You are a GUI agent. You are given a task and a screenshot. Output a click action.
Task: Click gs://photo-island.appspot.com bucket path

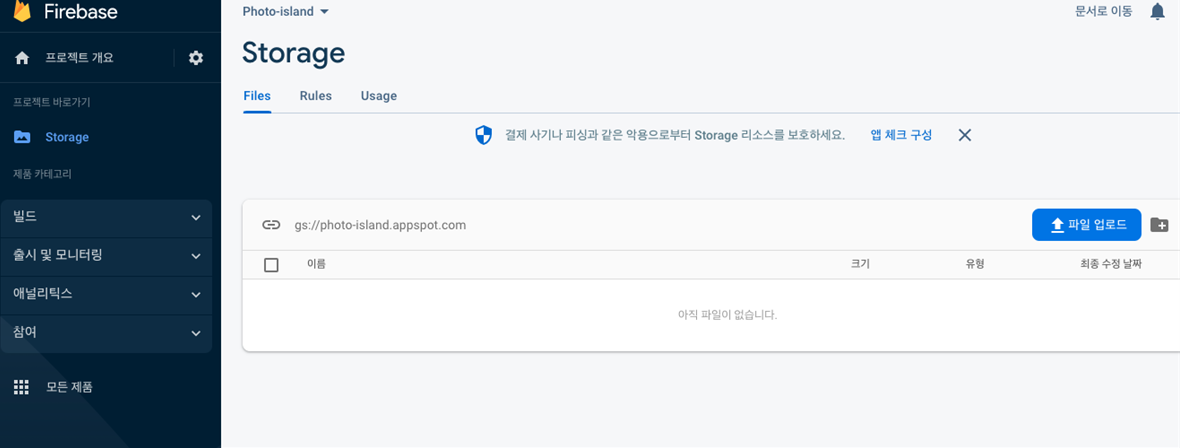[x=380, y=225]
